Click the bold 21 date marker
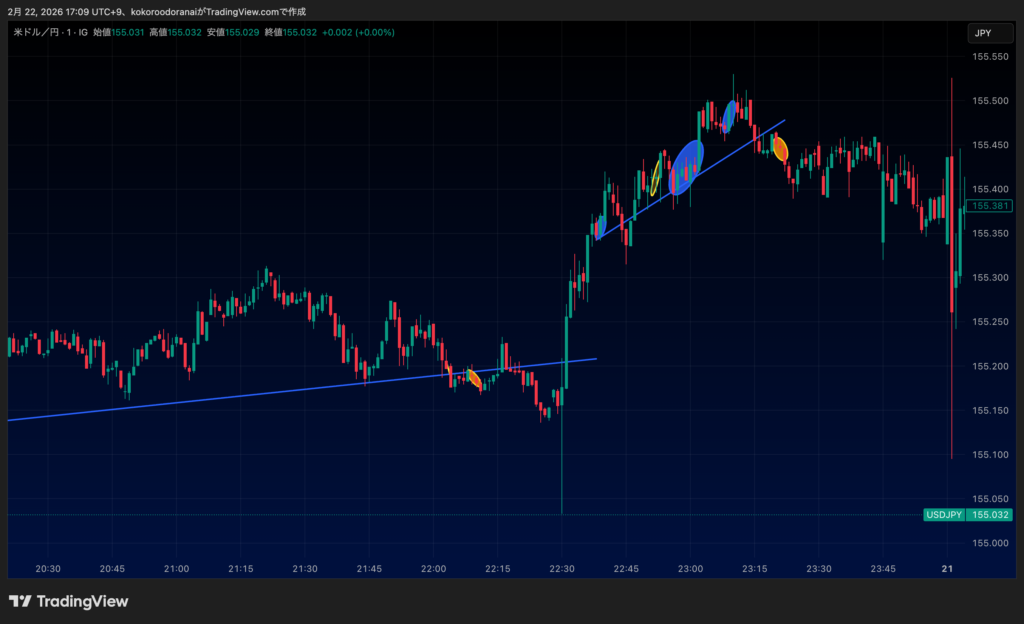The width and height of the screenshot is (1024, 624). point(948,568)
